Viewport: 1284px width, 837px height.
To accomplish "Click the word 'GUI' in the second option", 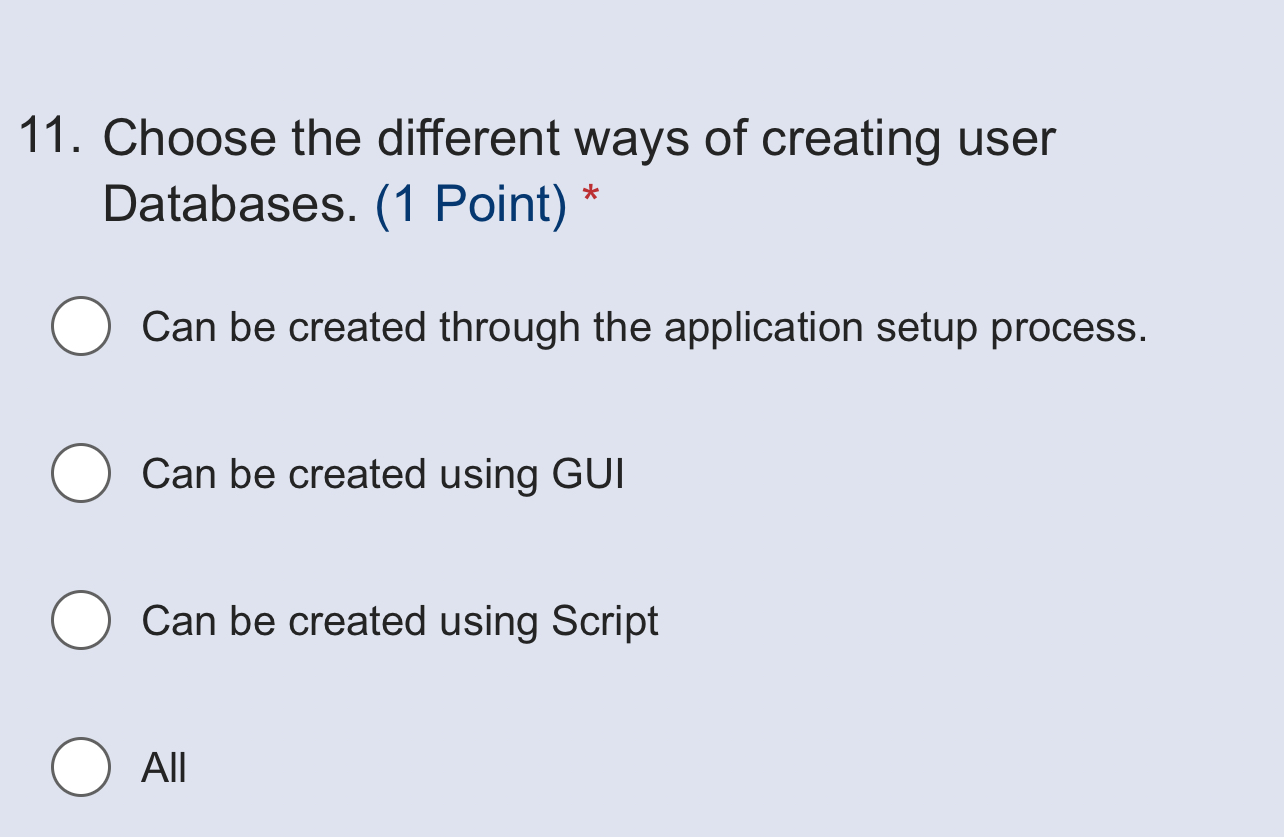I will point(585,473).
